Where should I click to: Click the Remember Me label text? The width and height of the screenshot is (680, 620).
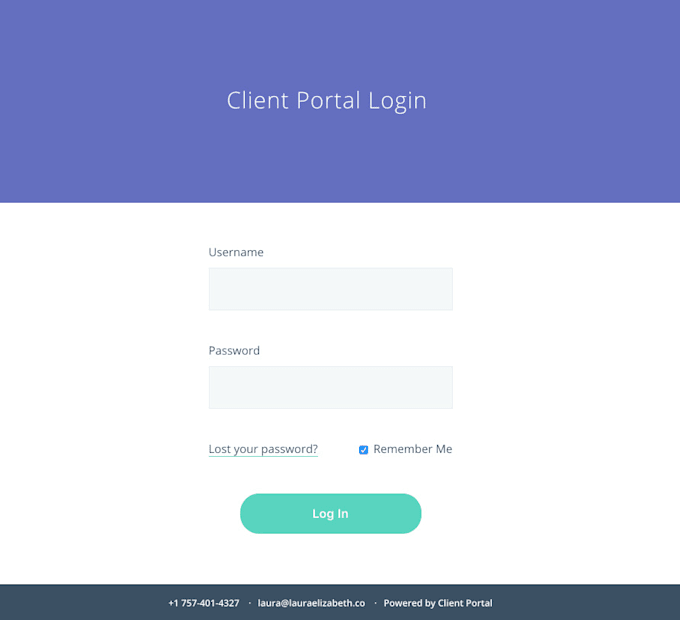[412, 449]
